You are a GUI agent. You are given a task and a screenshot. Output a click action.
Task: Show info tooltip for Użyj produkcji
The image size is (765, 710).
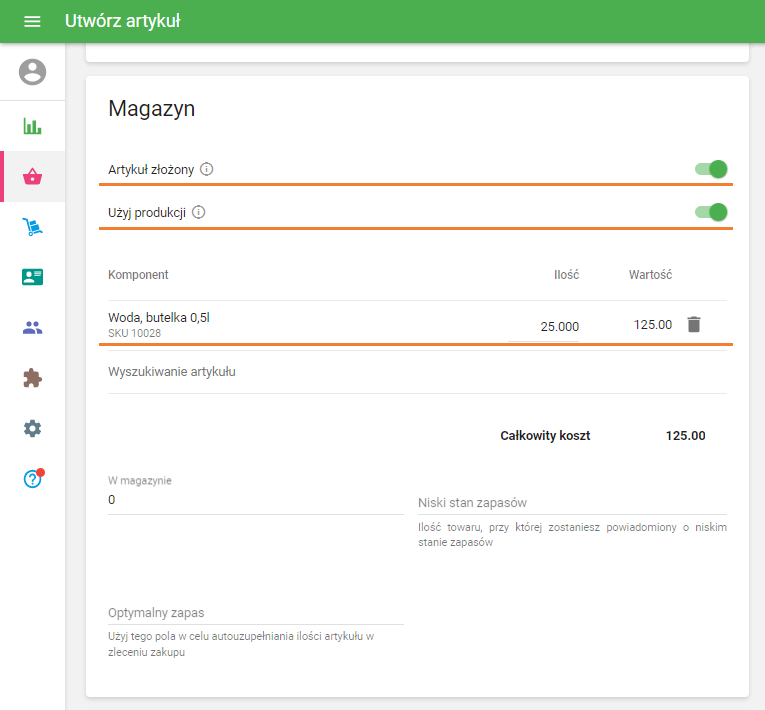pos(198,212)
